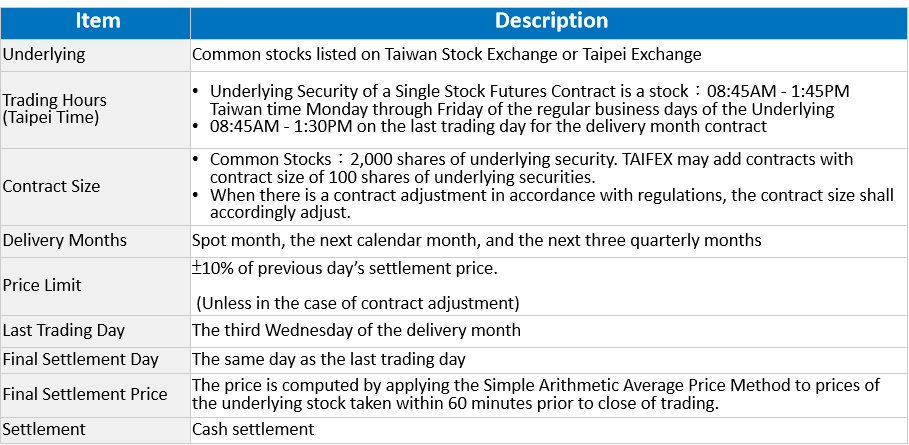Click the Cash settlement description text
Screen dimensions: 909x445
tap(253, 430)
